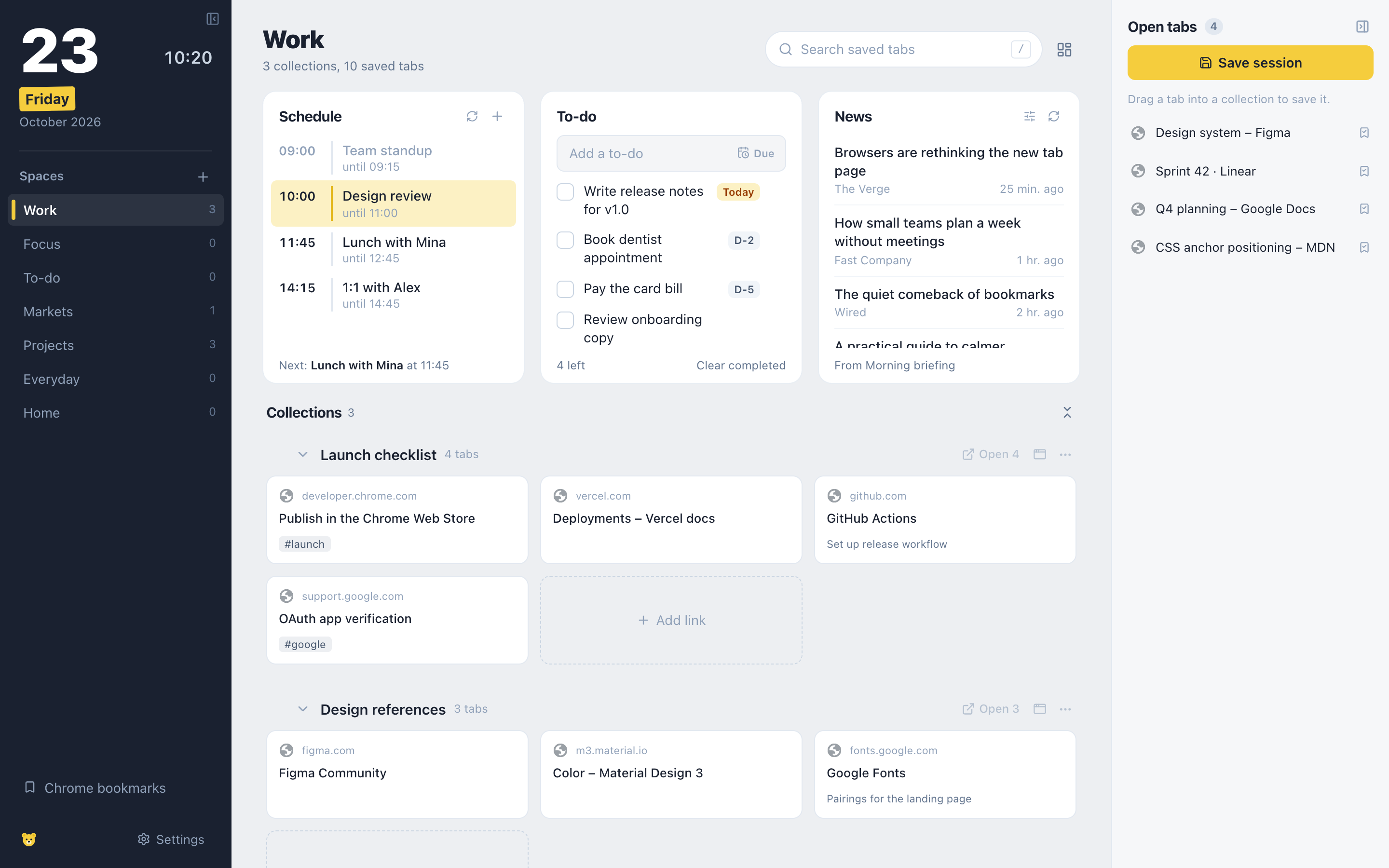The height and width of the screenshot is (868, 1389).
Task: Click Add link in Launch checklist
Action: click(671, 620)
